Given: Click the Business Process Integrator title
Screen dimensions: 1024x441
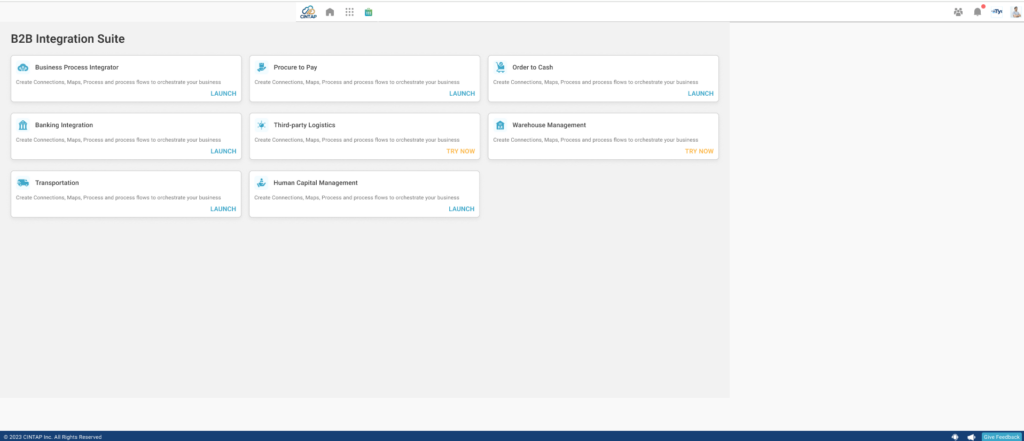Looking at the screenshot, I should pos(76,67).
